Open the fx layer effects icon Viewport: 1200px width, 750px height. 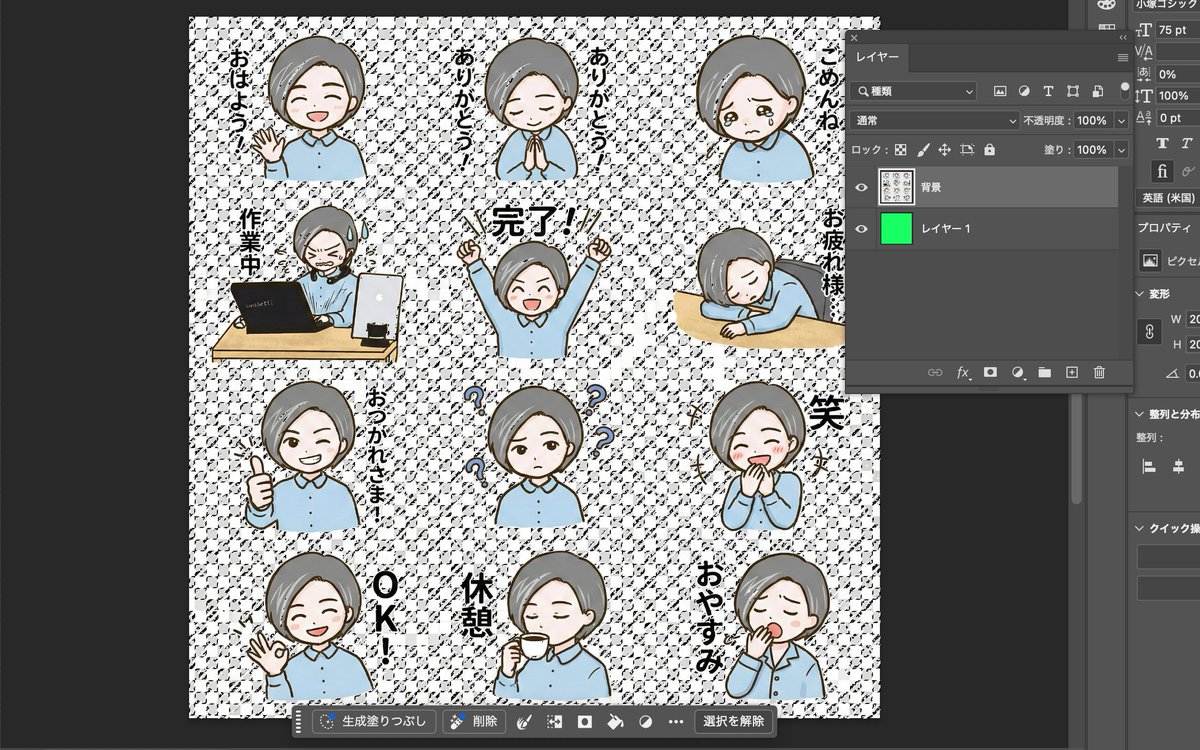[x=962, y=372]
